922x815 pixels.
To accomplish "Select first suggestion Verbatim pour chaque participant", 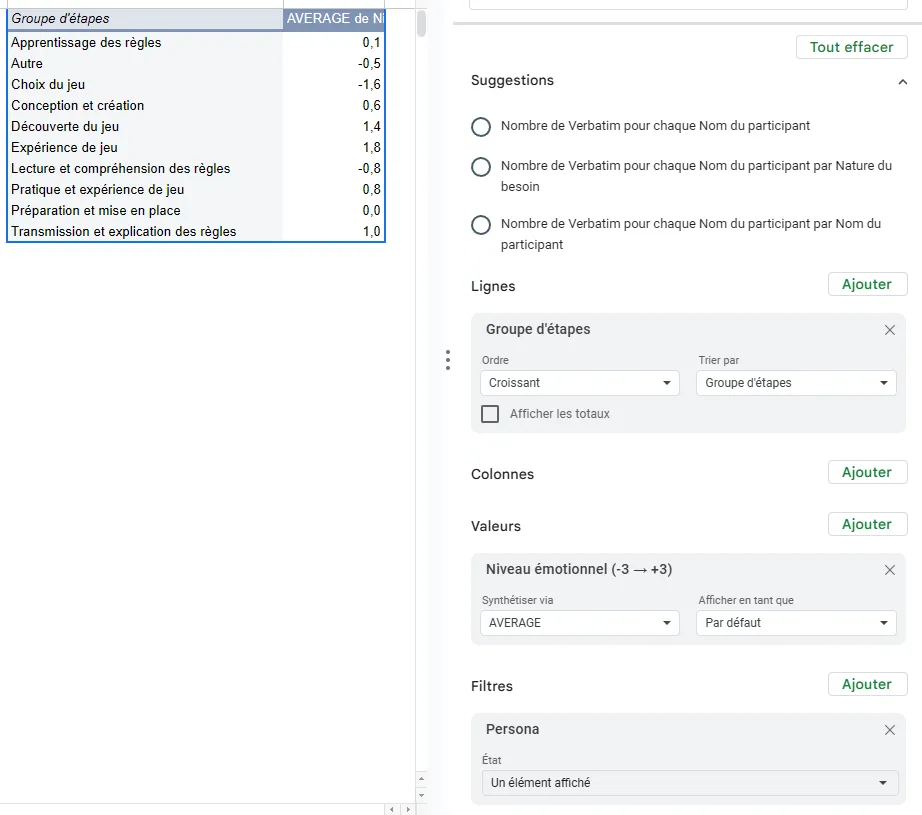I will (481, 127).
